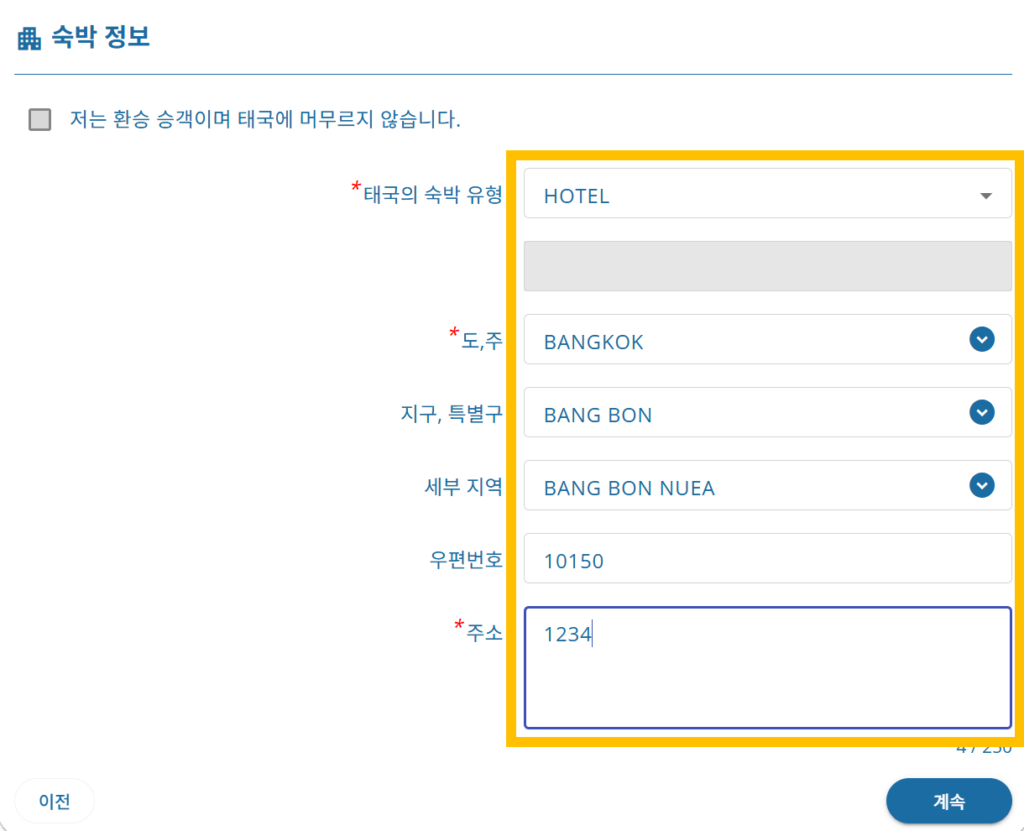Click the address character counter

(x=983, y=748)
